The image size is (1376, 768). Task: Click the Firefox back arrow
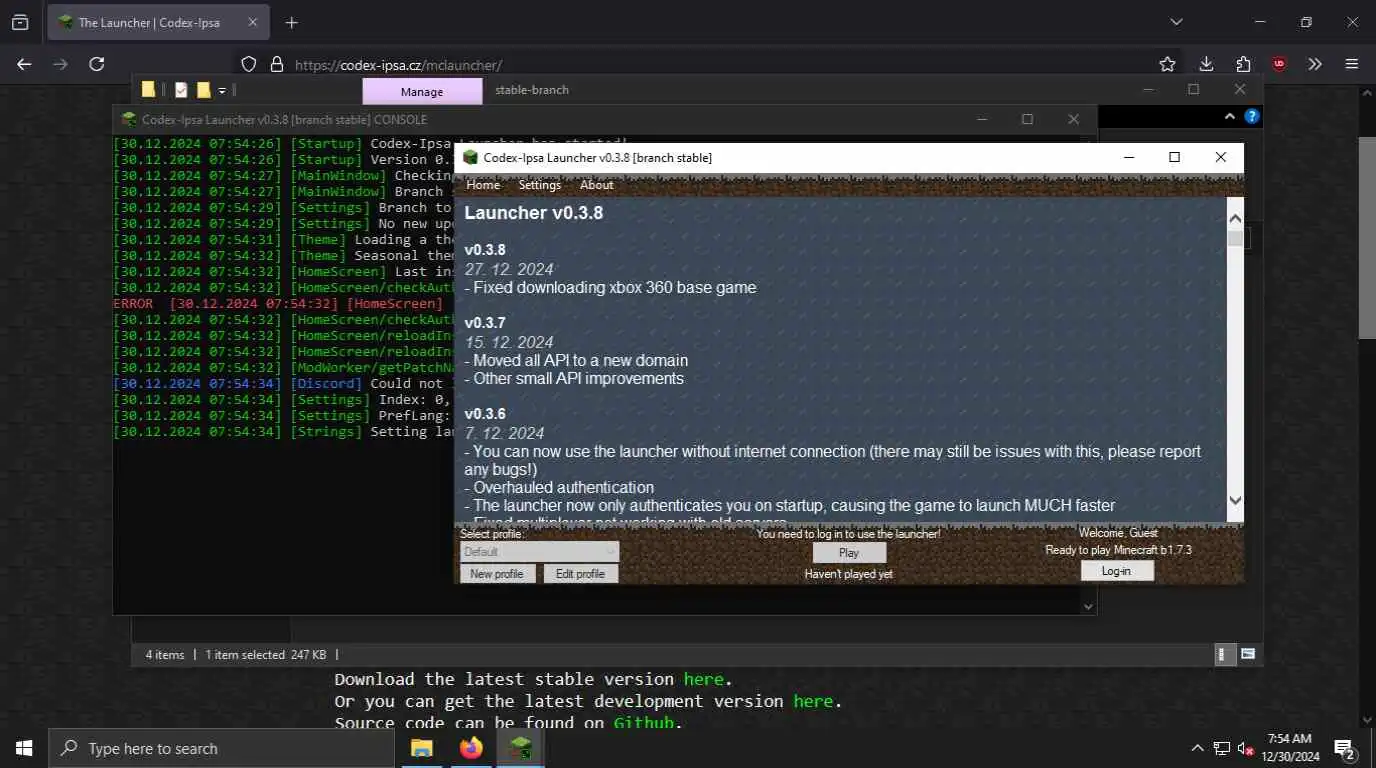24,64
